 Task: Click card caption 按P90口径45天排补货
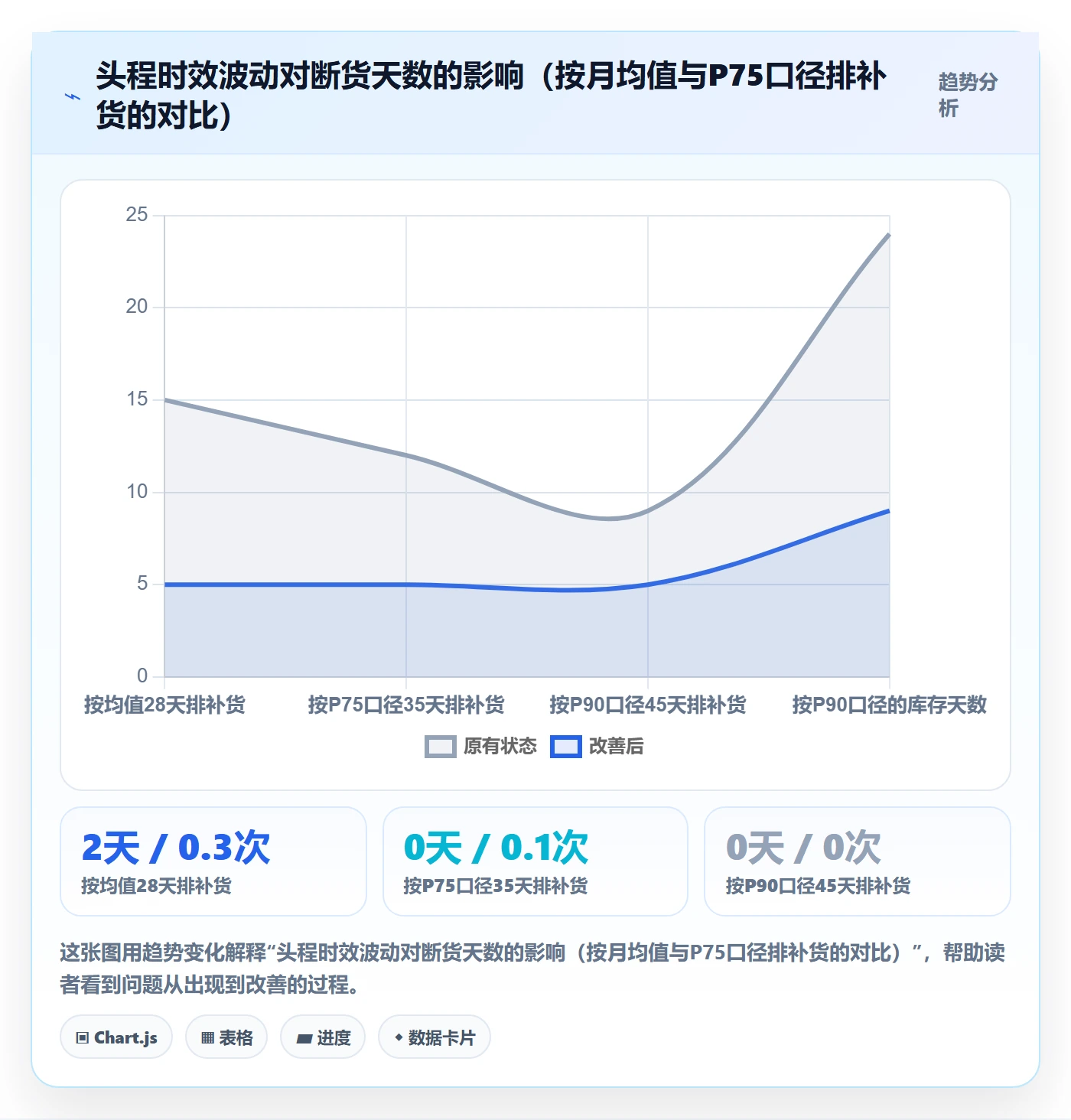818,886
